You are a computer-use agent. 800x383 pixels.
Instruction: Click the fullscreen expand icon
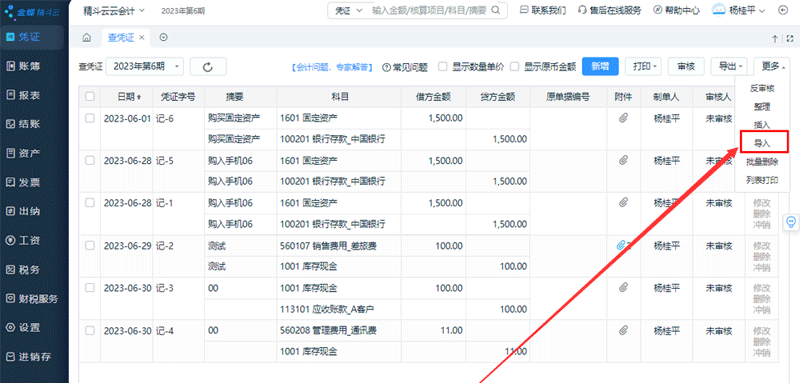coord(790,38)
